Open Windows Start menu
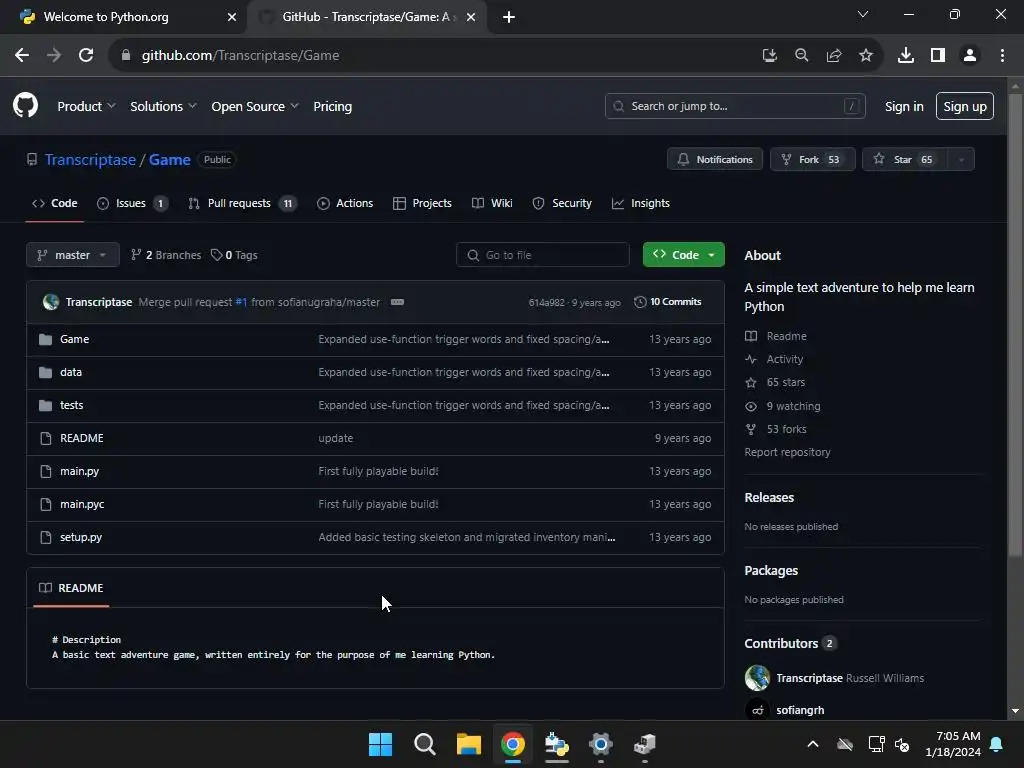 point(380,744)
